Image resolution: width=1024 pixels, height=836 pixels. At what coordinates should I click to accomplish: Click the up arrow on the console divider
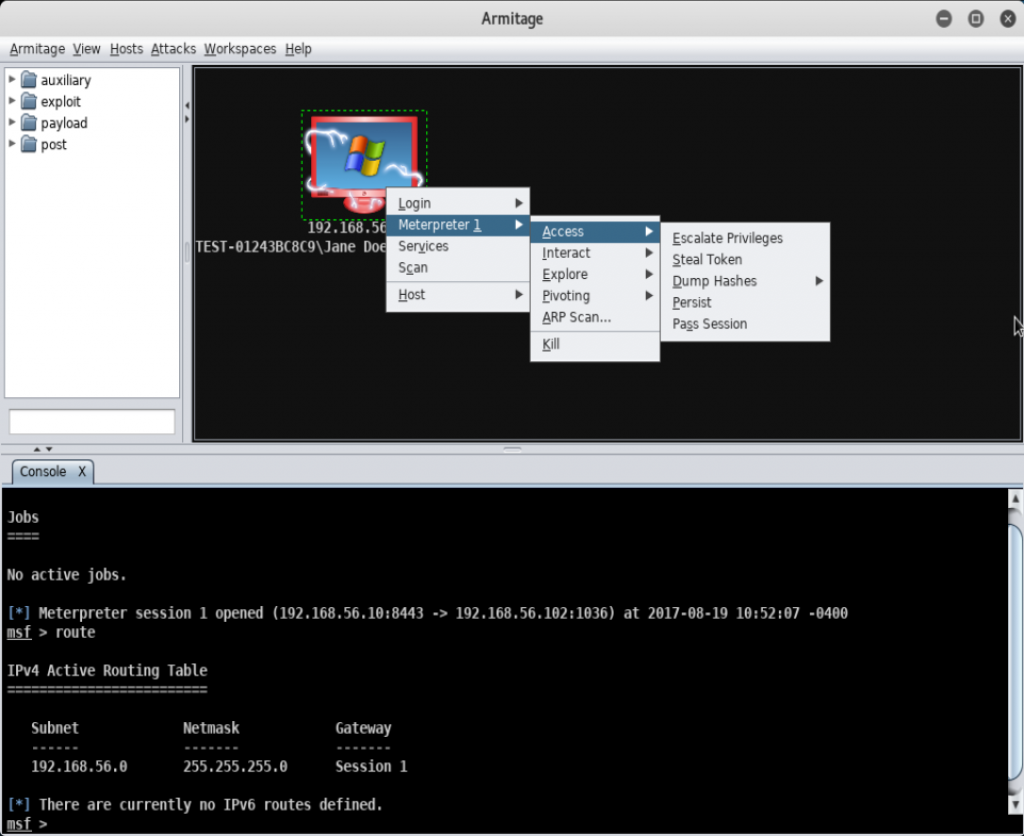[x=37, y=449]
